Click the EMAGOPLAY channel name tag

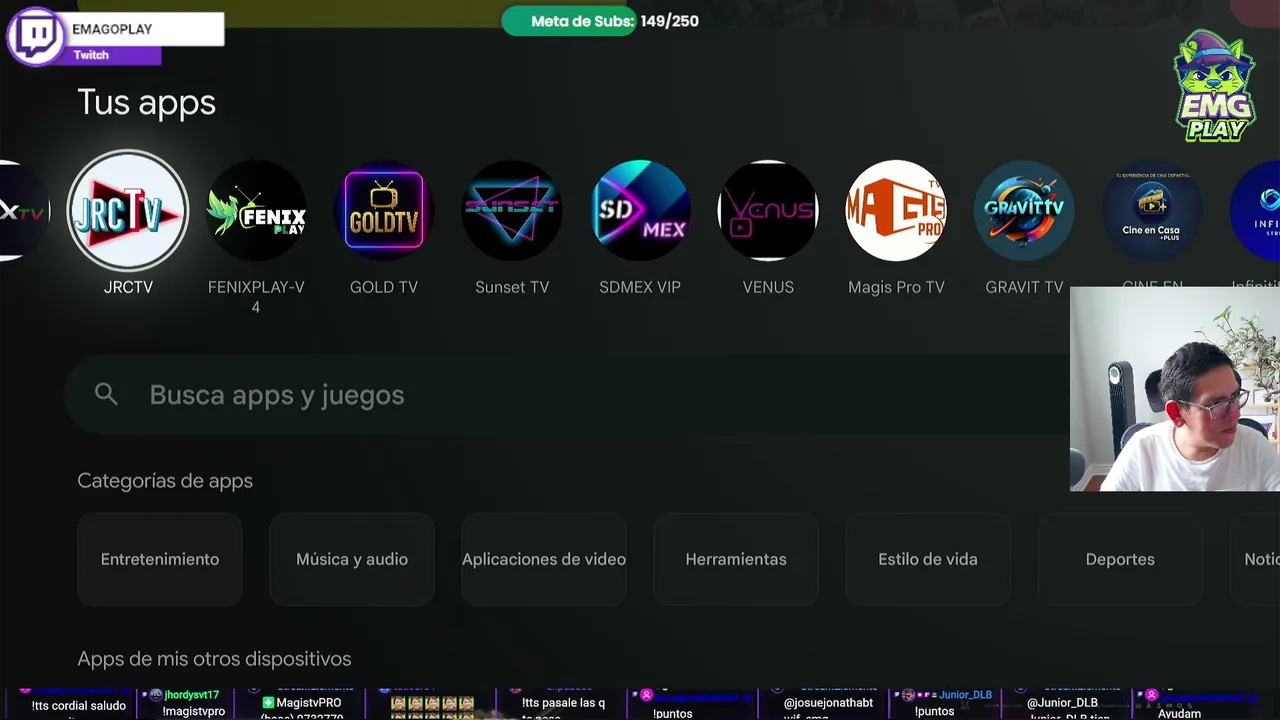click(x=146, y=29)
